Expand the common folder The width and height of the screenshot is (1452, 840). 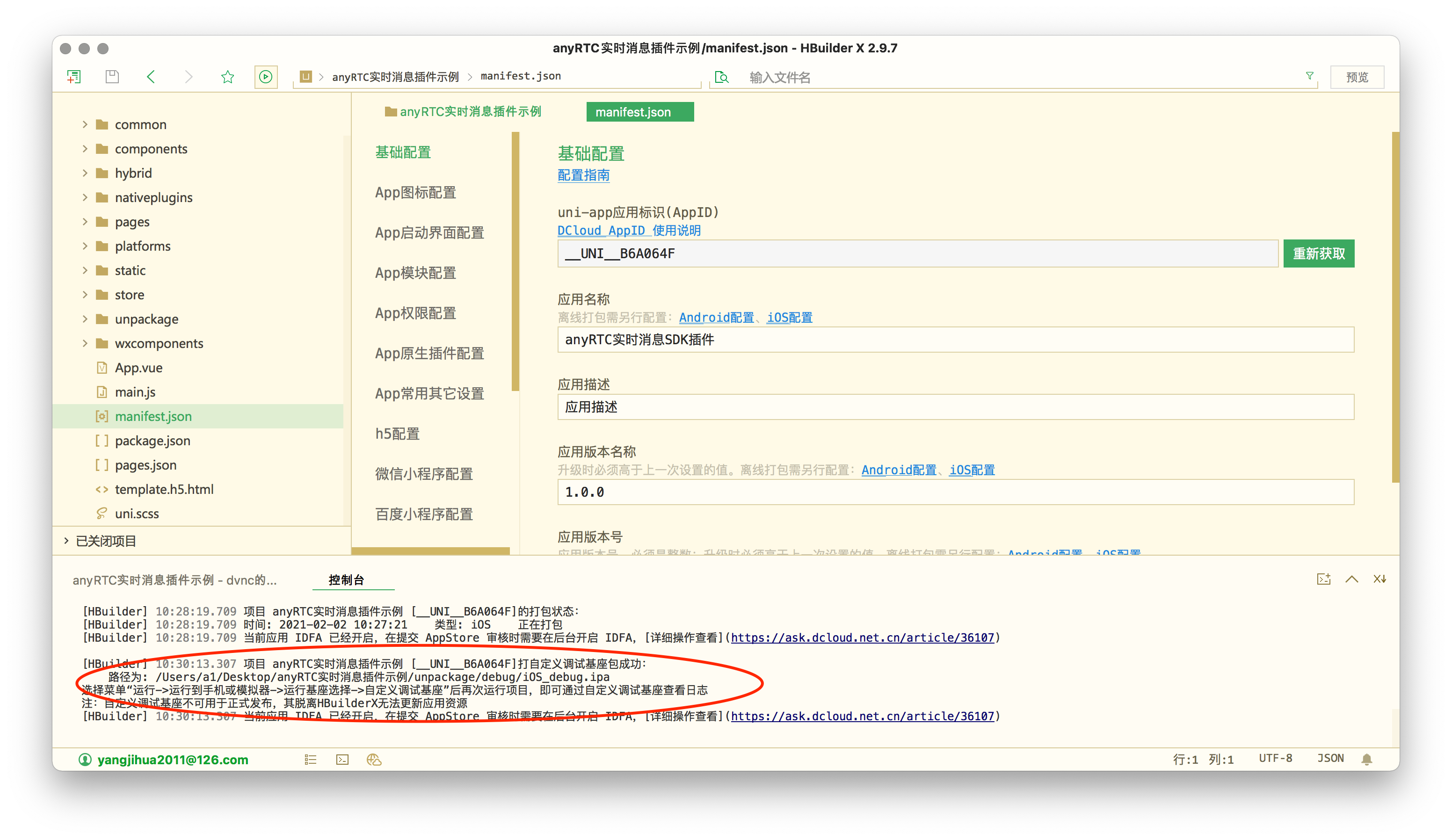pos(85,124)
